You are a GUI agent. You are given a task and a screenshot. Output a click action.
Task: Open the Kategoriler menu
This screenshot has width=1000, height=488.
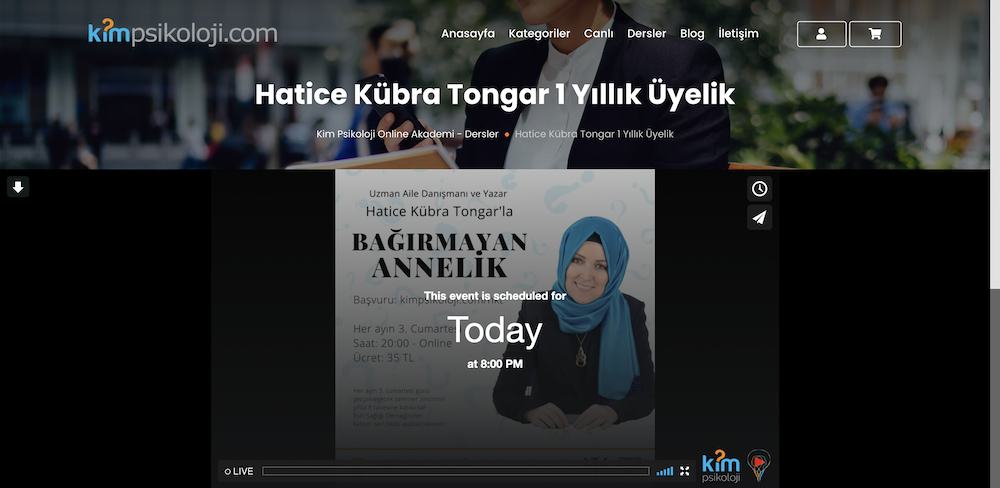(x=539, y=33)
